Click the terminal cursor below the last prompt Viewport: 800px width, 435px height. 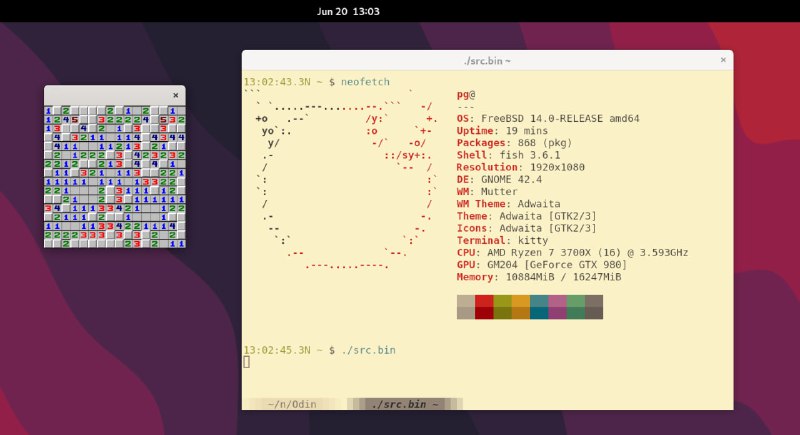click(246, 361)
